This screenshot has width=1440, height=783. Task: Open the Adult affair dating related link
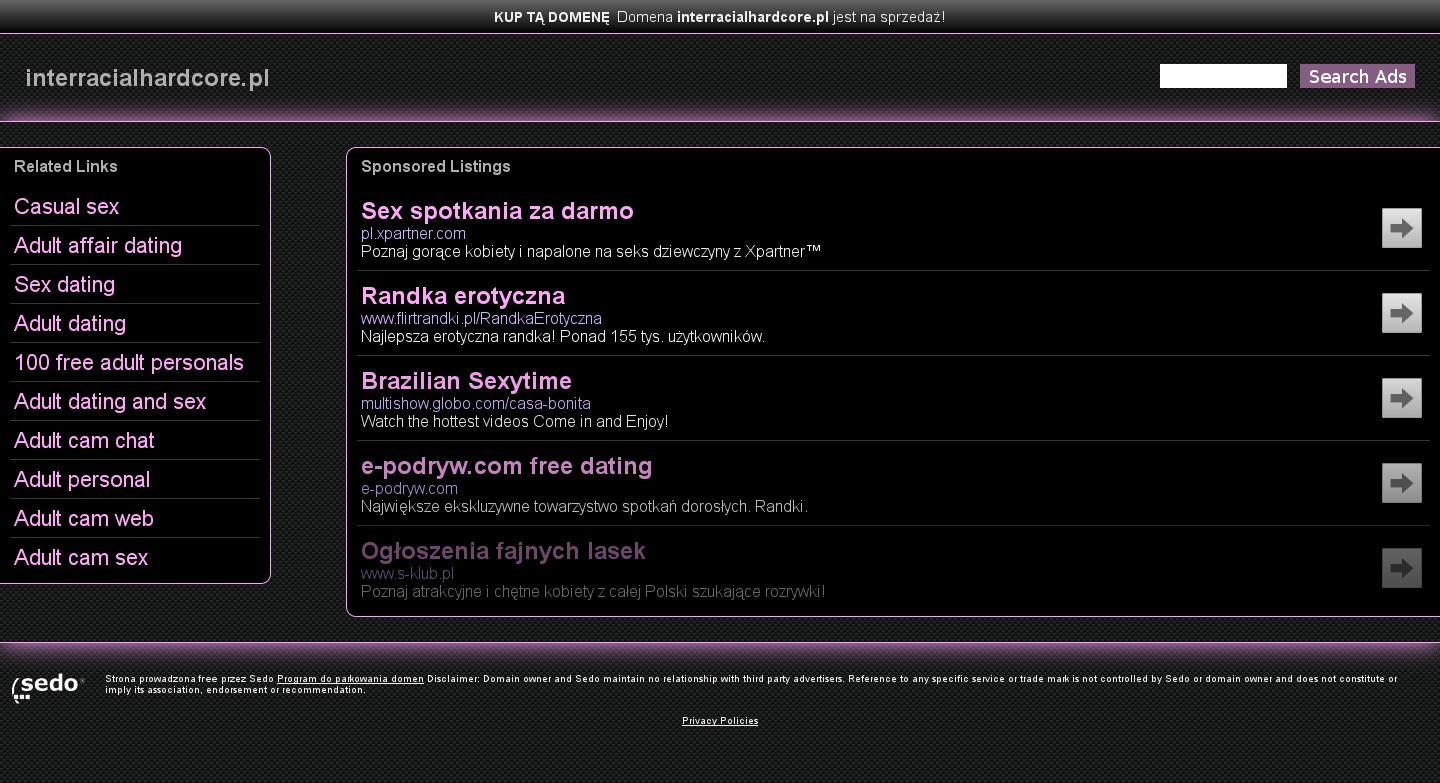[98, 246]
